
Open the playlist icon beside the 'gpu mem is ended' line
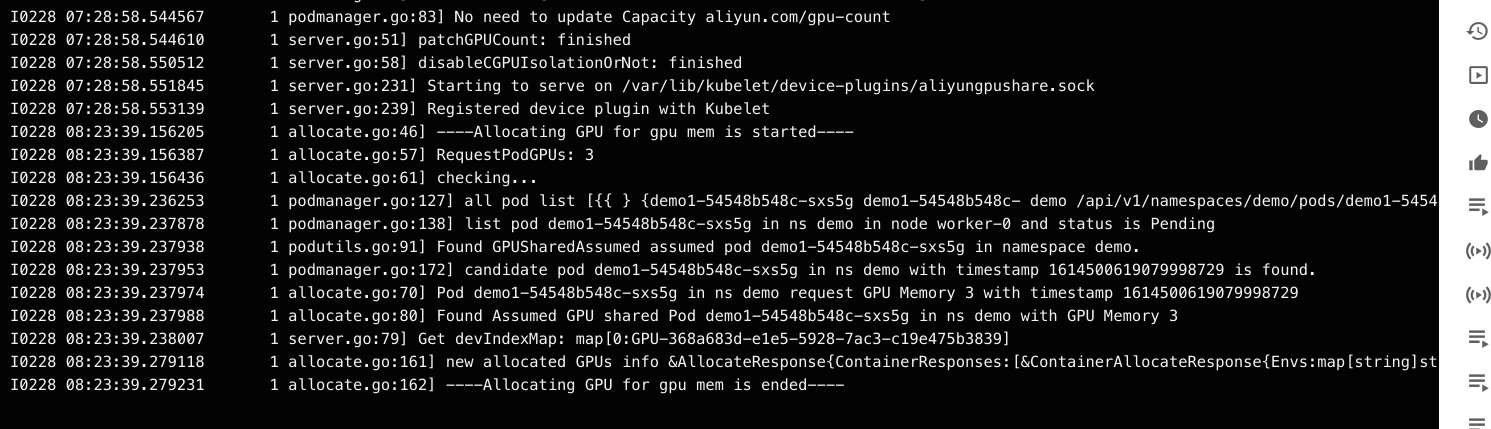point(1477,382)
